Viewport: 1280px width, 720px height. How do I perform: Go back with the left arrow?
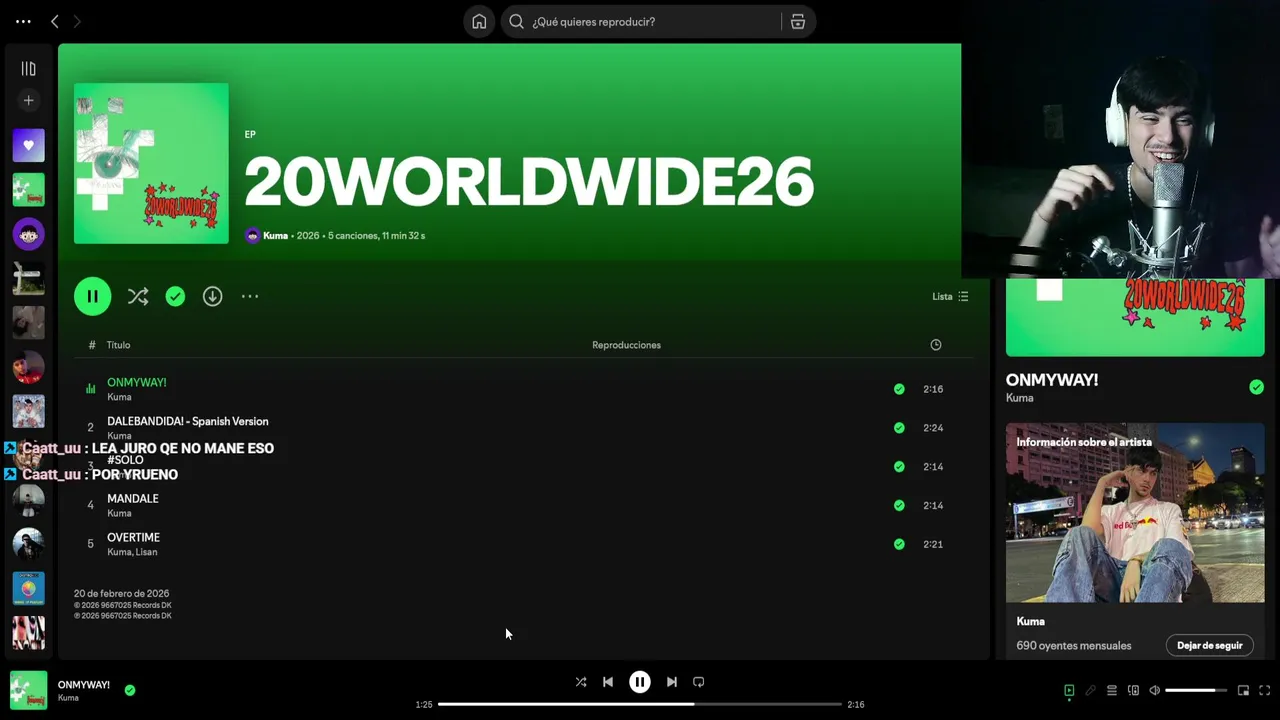pos(55,21)
